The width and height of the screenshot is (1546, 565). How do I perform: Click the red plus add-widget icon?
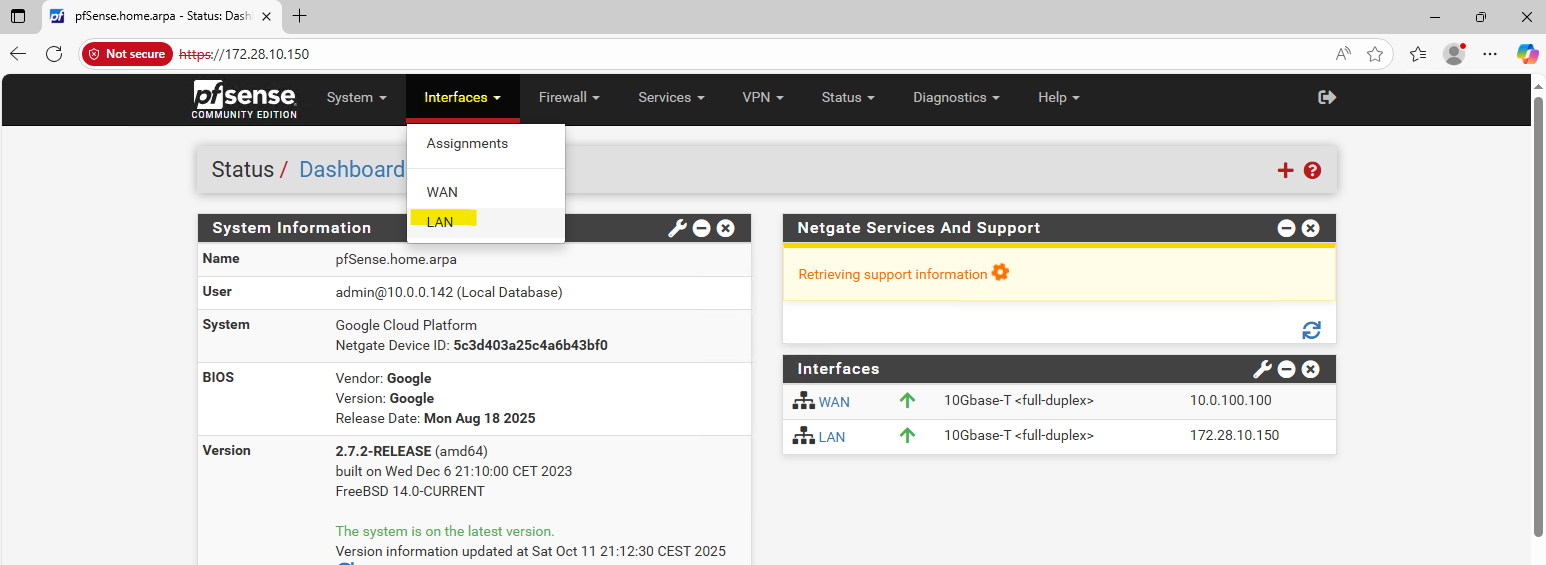click(1286, 171)
